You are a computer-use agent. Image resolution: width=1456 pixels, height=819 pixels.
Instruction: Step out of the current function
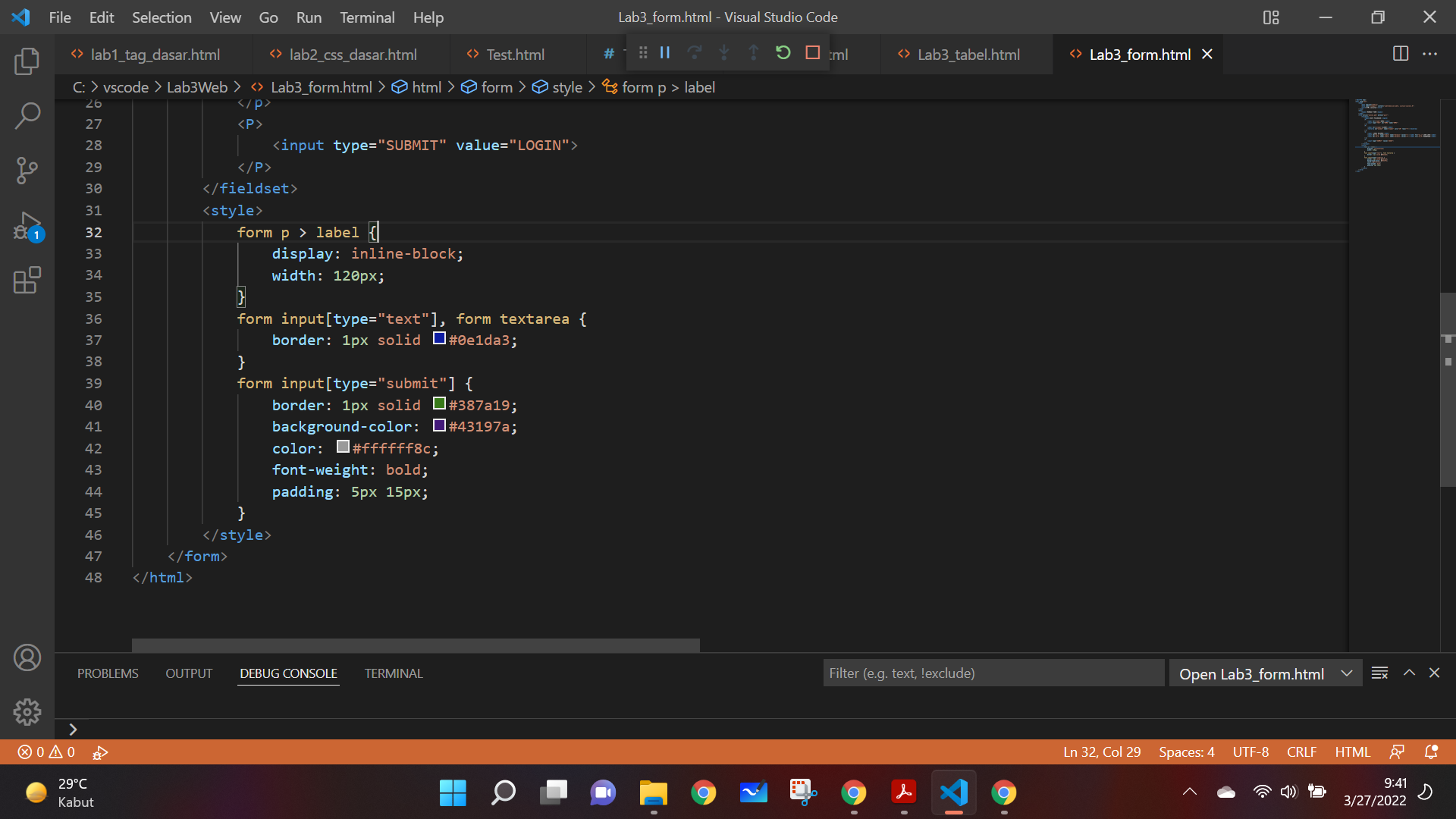[x=754, y=53]
